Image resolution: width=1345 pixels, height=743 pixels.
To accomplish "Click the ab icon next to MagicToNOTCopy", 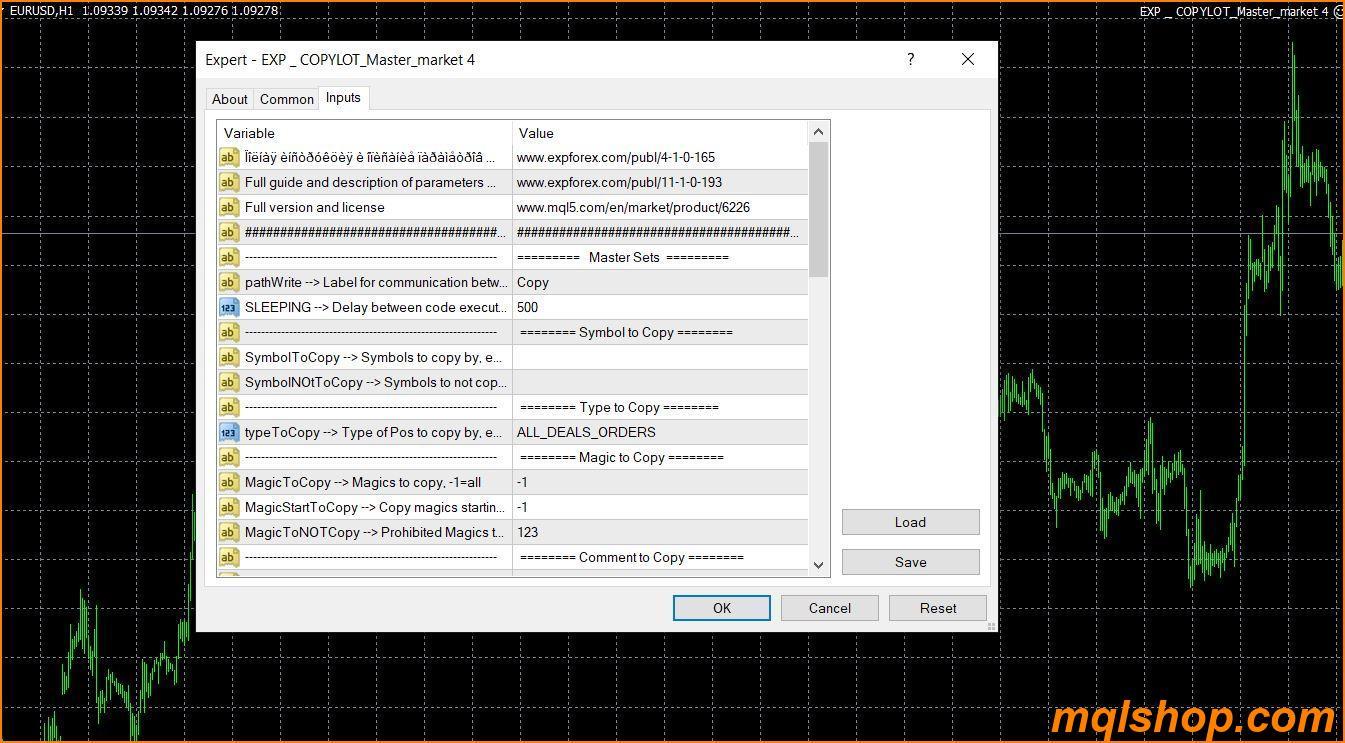I will tap(228, 532).
